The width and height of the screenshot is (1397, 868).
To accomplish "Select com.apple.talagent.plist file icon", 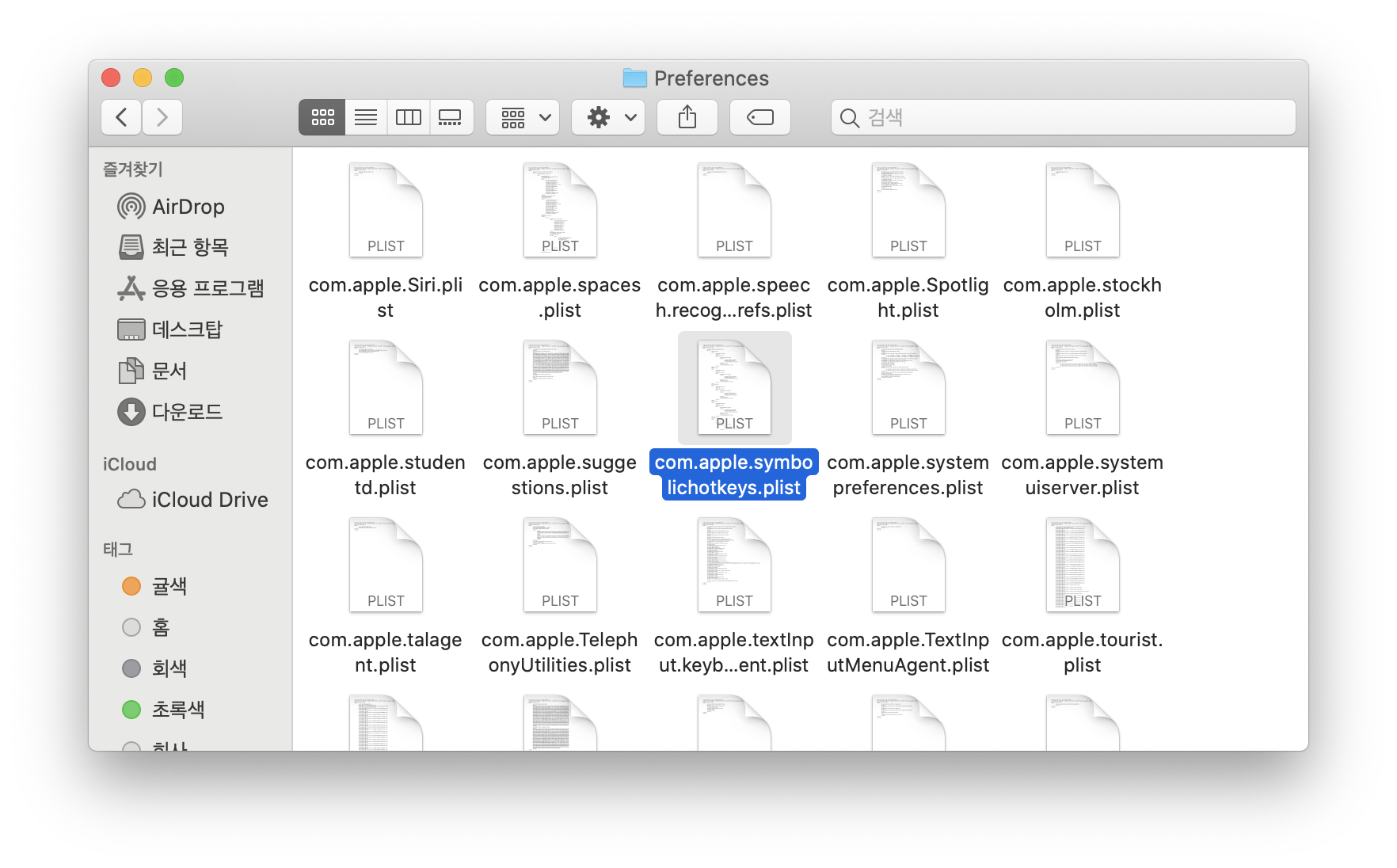I will click(x=386, y=565).
